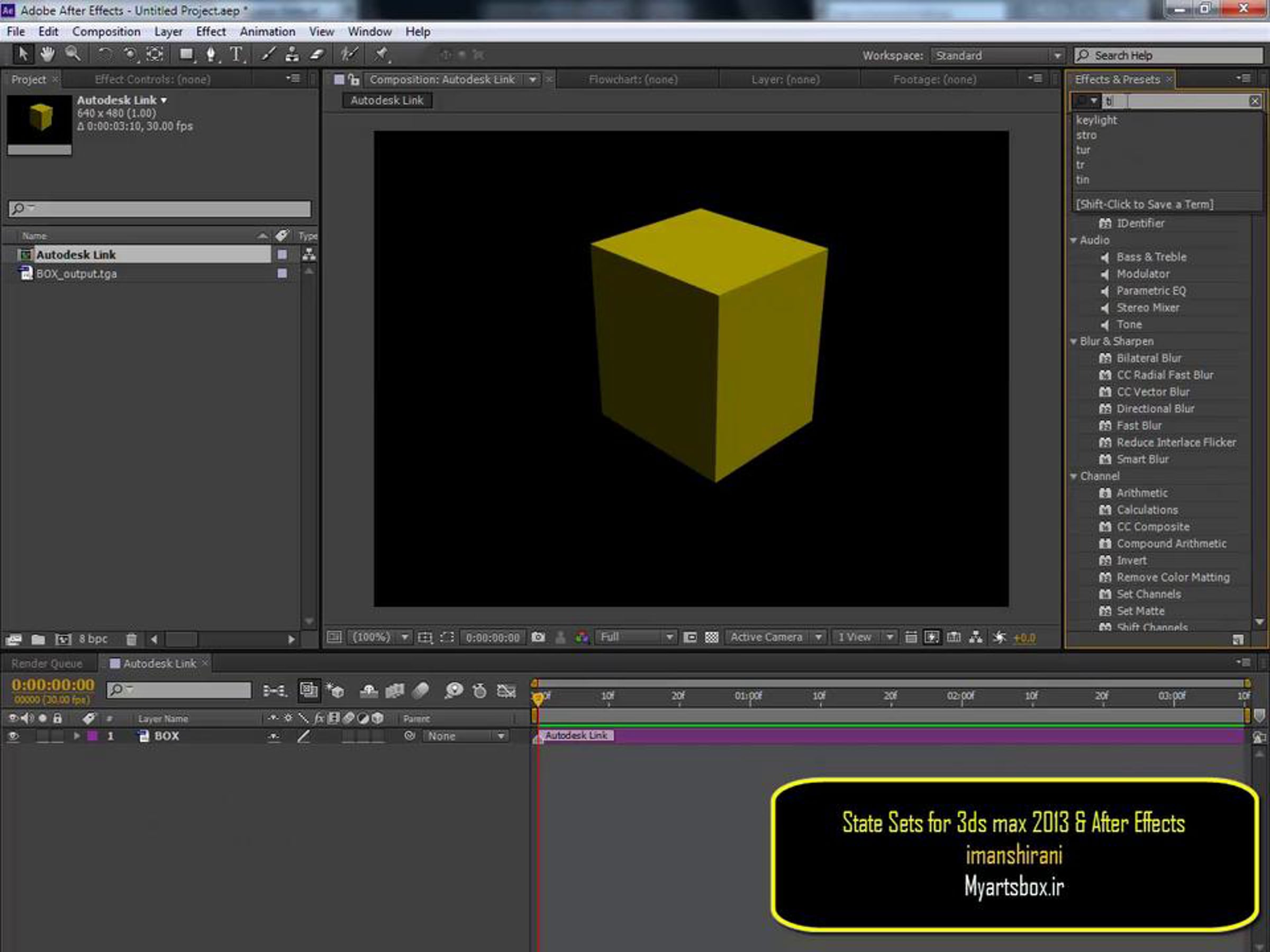Viewport: 1270px width, 952px height.
Task: Open the Effect menu
Action: pos(211,32)
